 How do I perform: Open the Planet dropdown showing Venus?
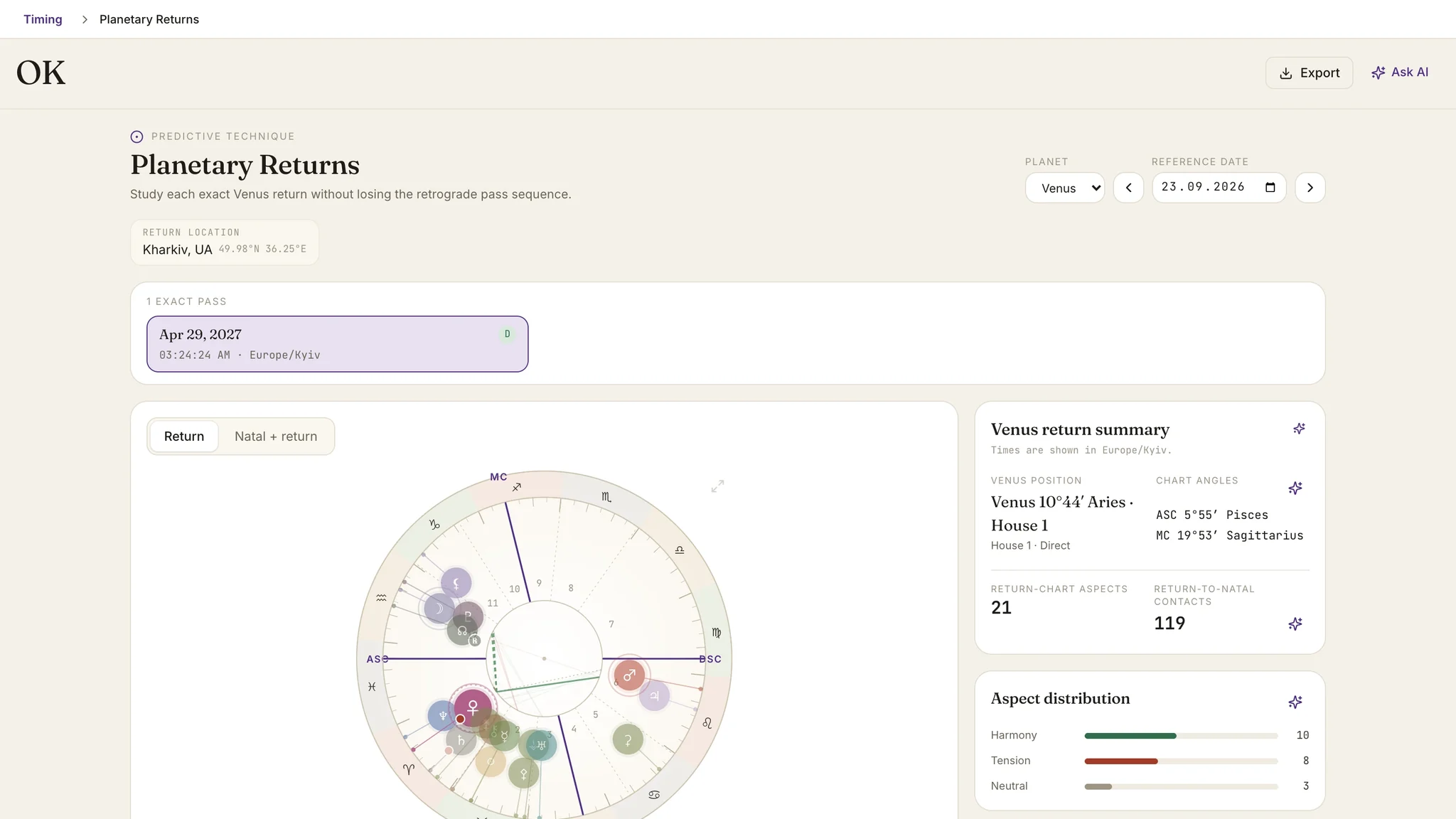click(1064, 188)
